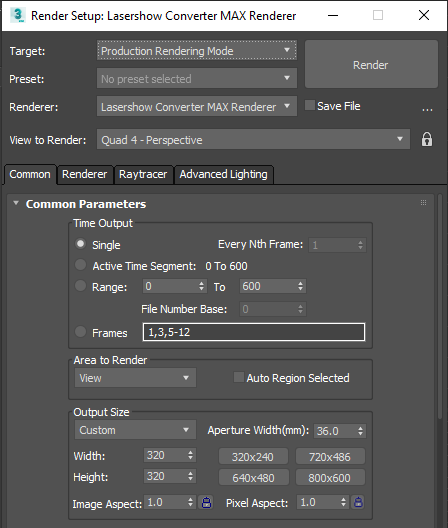Collapse the Common Parameters rollout
The image size is (448, 528).
16,203
